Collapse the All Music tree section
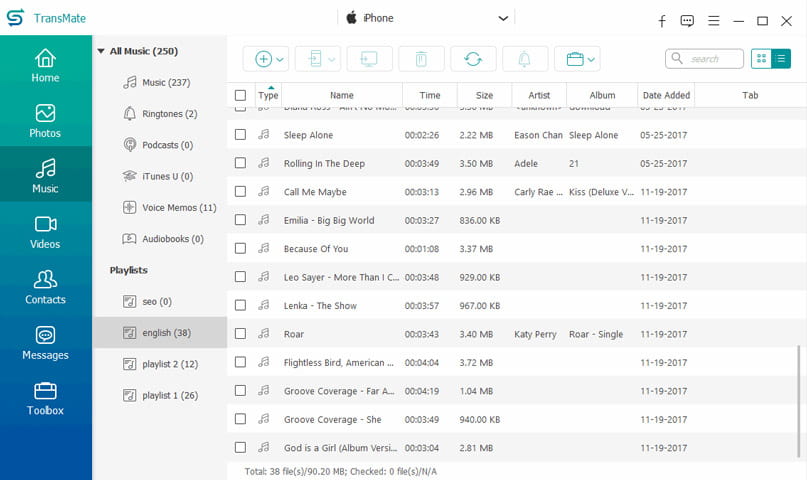Viewport: 807px width, 480px height. (x=101, y=51)
